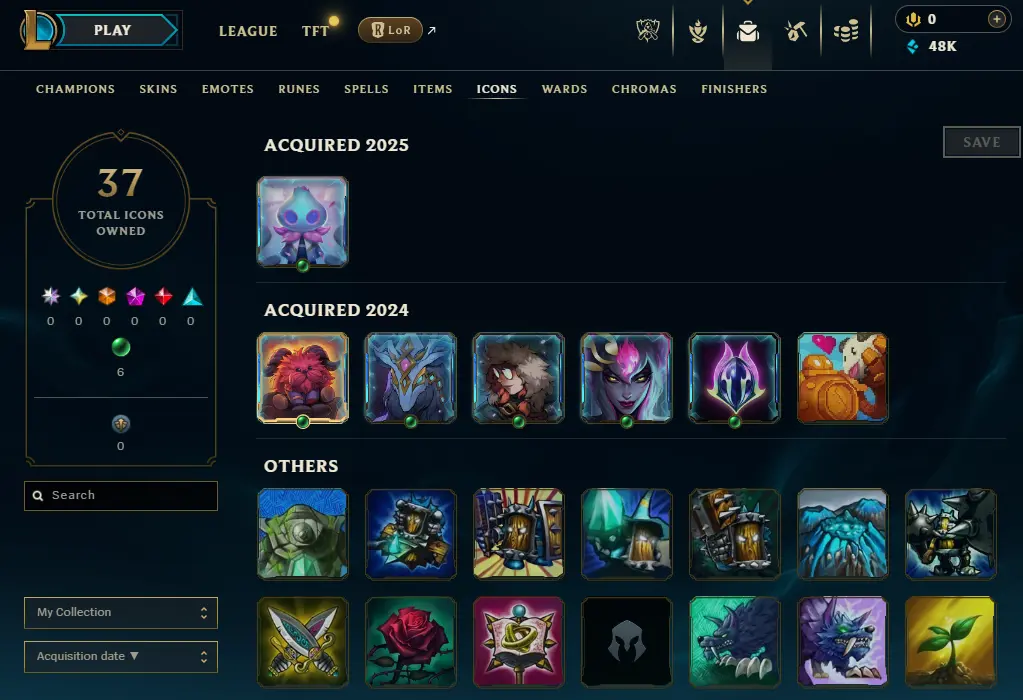Viewport: 1023px width, 700px height.
Task: Expand the My Collection dropdown
Action: 121,613
